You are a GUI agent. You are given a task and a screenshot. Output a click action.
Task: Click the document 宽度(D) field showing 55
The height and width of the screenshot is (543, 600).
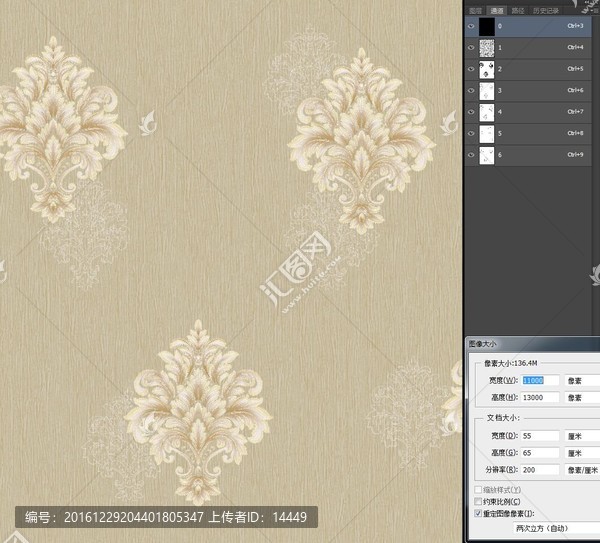(540, 436)
